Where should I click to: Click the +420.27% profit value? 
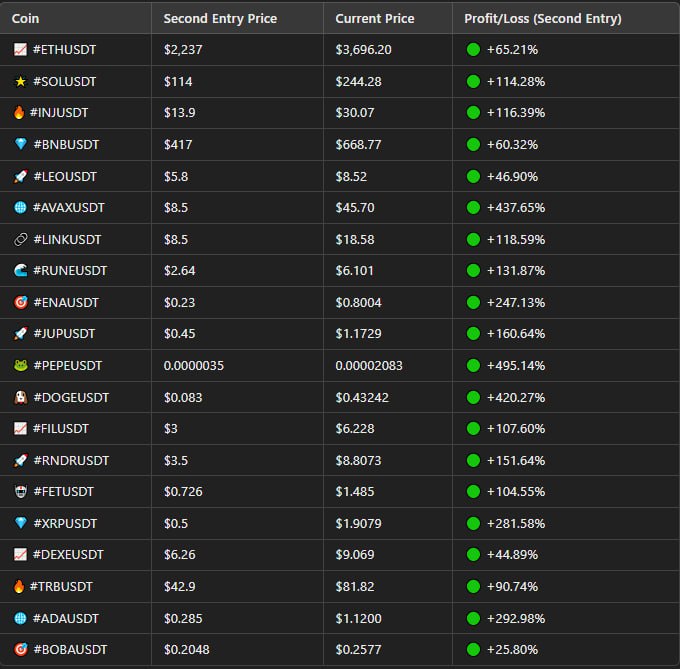pyautogui.click(x=516, y=397)
